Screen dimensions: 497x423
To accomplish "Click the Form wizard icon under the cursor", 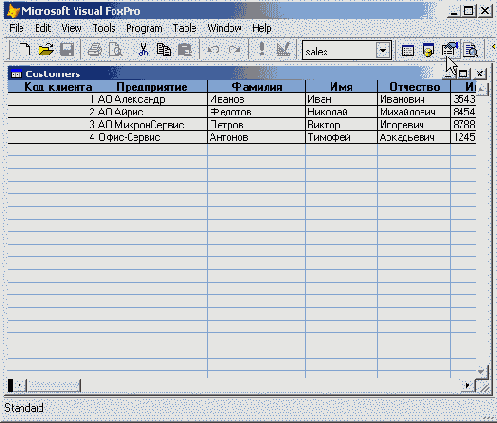I will [449, 49].
